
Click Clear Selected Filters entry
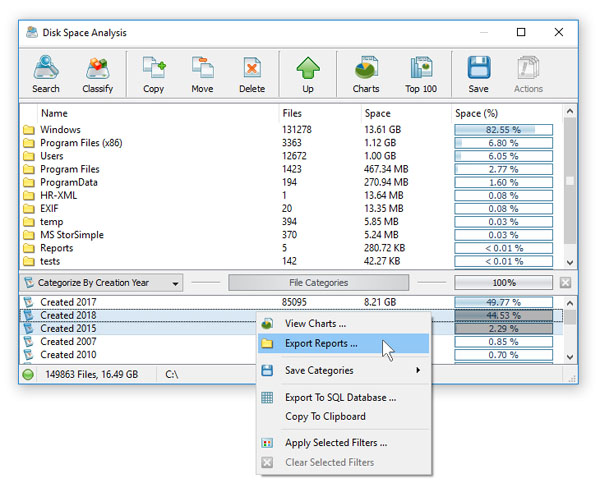point(344,462)
